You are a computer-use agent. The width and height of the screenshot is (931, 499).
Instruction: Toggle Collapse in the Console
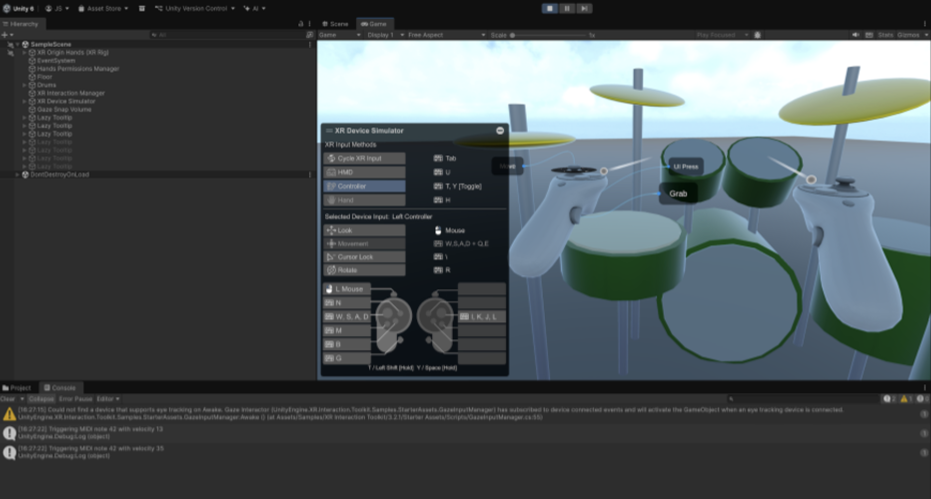[x=41, y=399]
